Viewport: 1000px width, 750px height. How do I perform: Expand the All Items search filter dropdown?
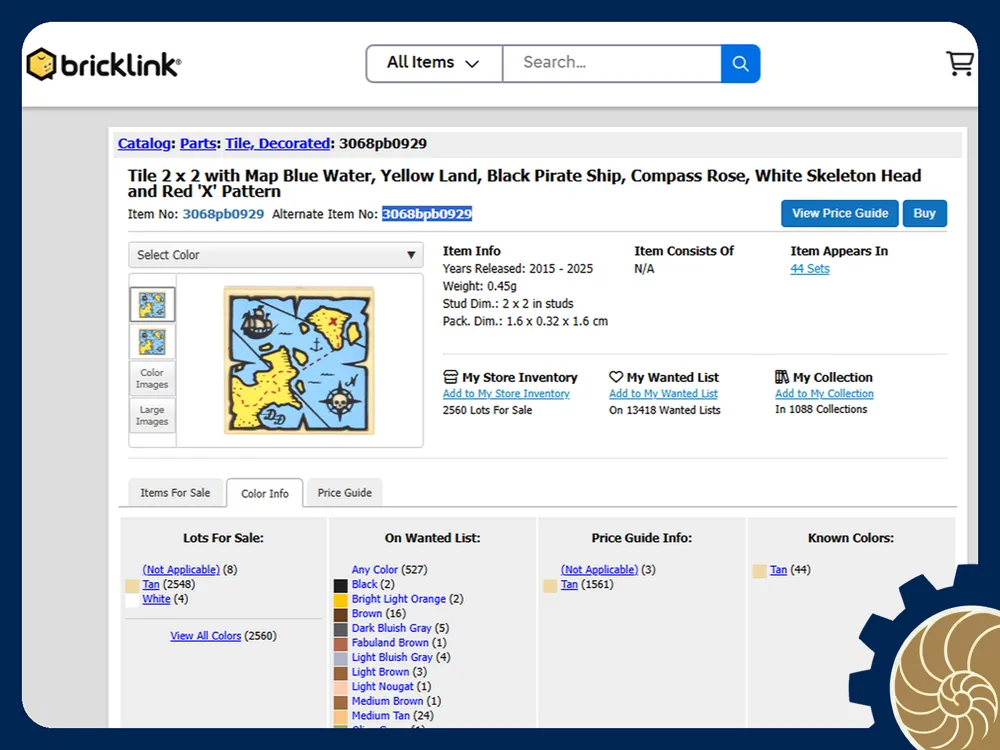tap(433, 62)
